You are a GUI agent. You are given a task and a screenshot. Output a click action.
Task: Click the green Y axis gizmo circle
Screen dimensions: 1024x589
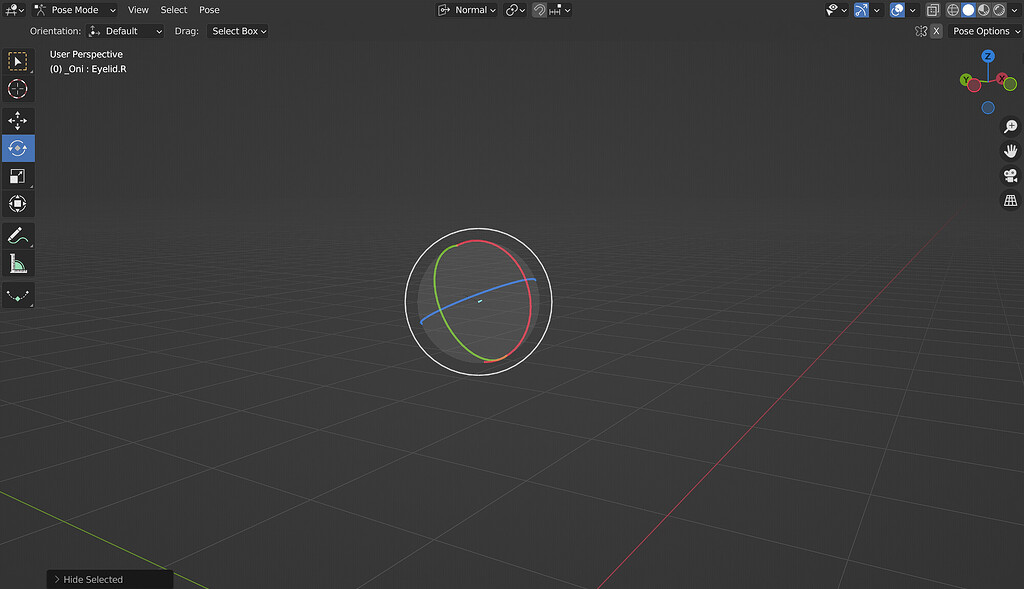(x=965, y=80)
